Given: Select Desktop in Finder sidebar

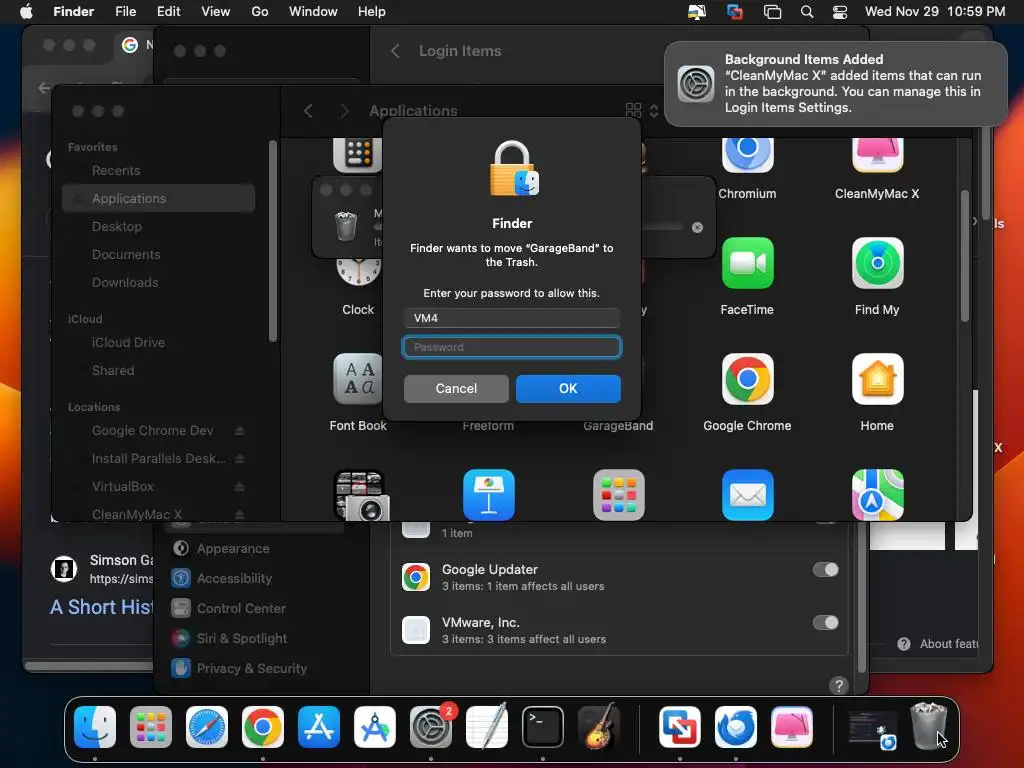Looking at the screenshot, I should click(x=116, y=227).
